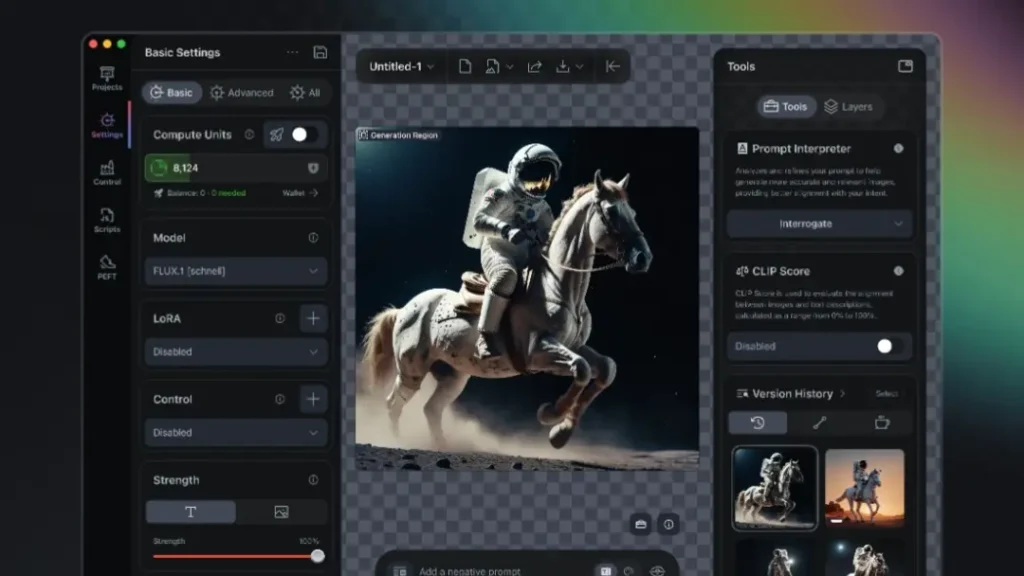Select the first astronaut thumbnail in Version History
The height and width of the screenshot is (576, 1024).
[772, 489]
